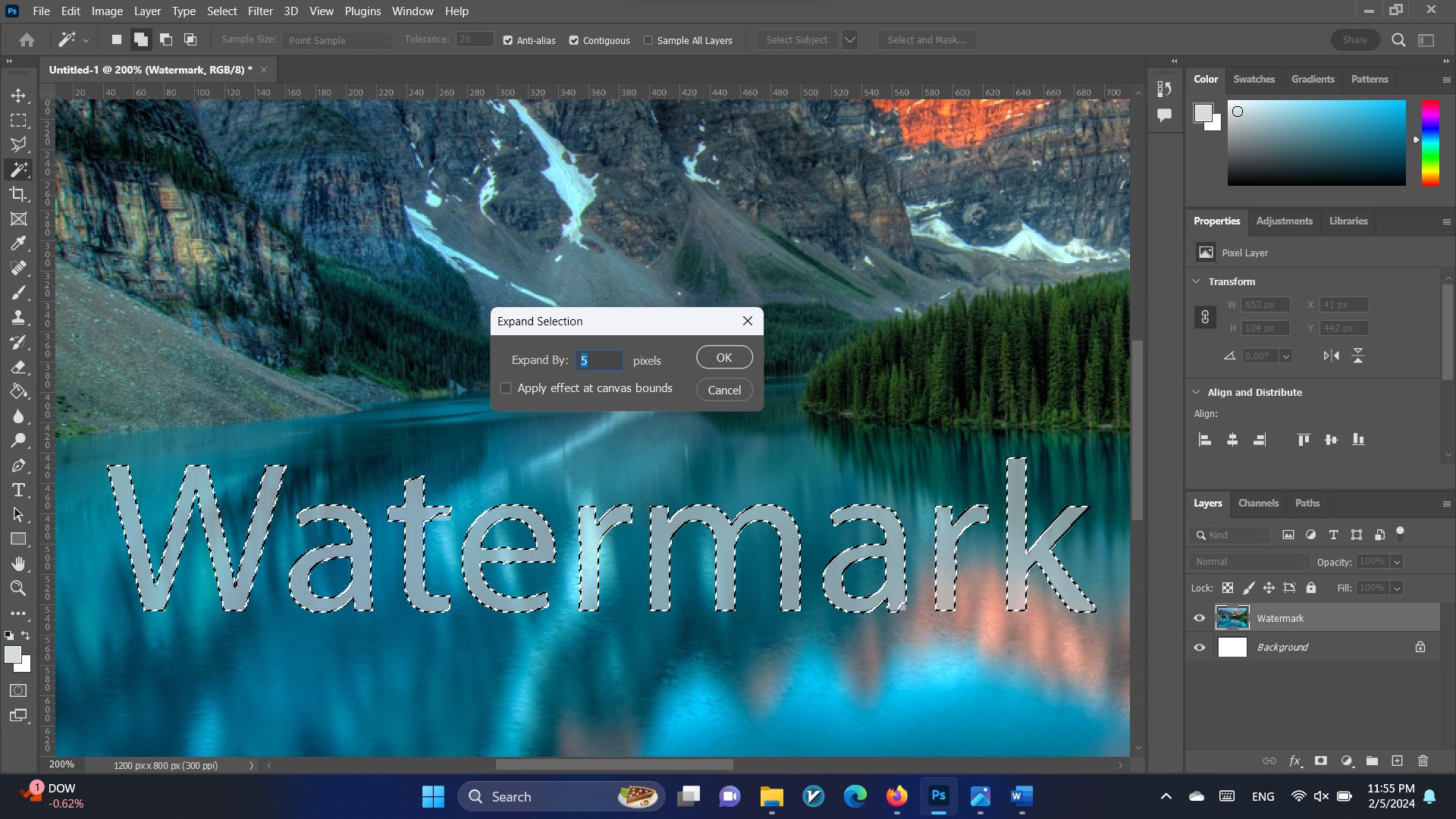Click the rainbow hue slider strip
This screenshot has height=819, width=1456.
pyautogui.click(x=1430, y=143)
